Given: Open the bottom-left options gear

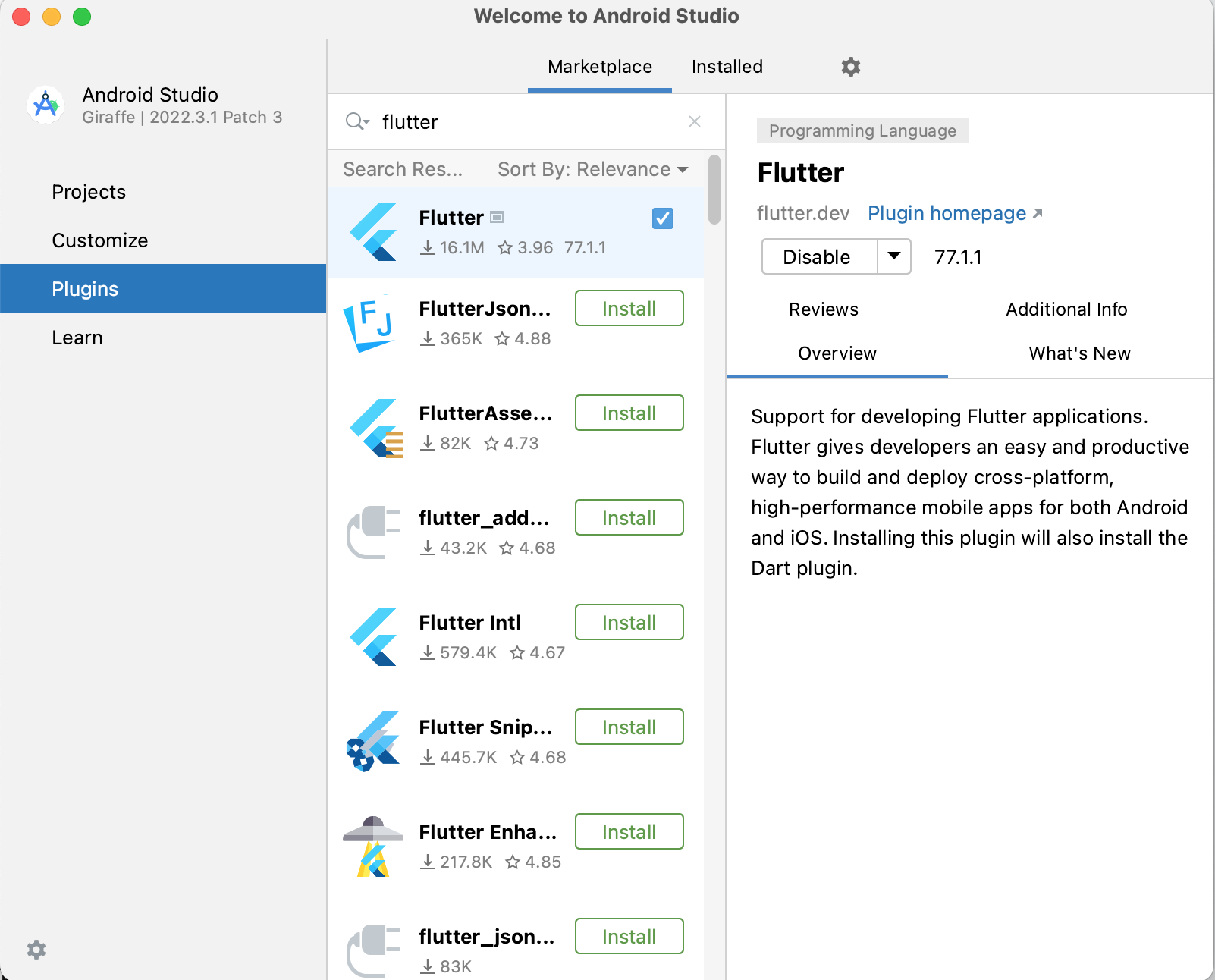Looking at the screenshot, I should tap(36, 950).
